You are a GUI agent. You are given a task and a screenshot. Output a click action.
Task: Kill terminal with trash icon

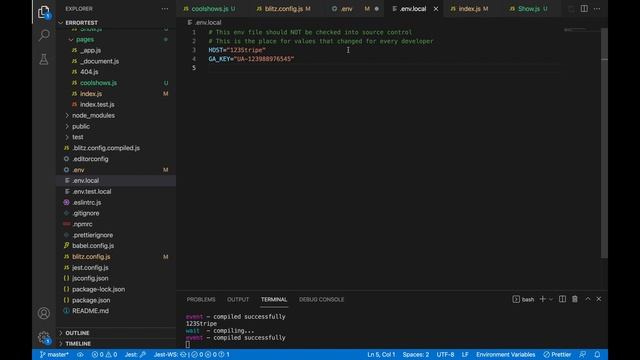[575, 299]
